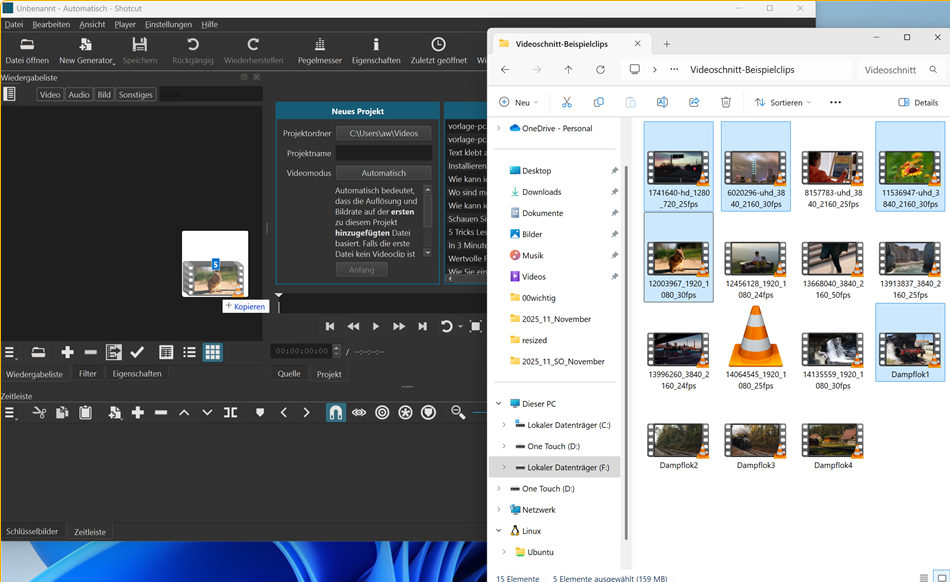Open the Videomodus Automatisch dropdown

tap(383, 173)
